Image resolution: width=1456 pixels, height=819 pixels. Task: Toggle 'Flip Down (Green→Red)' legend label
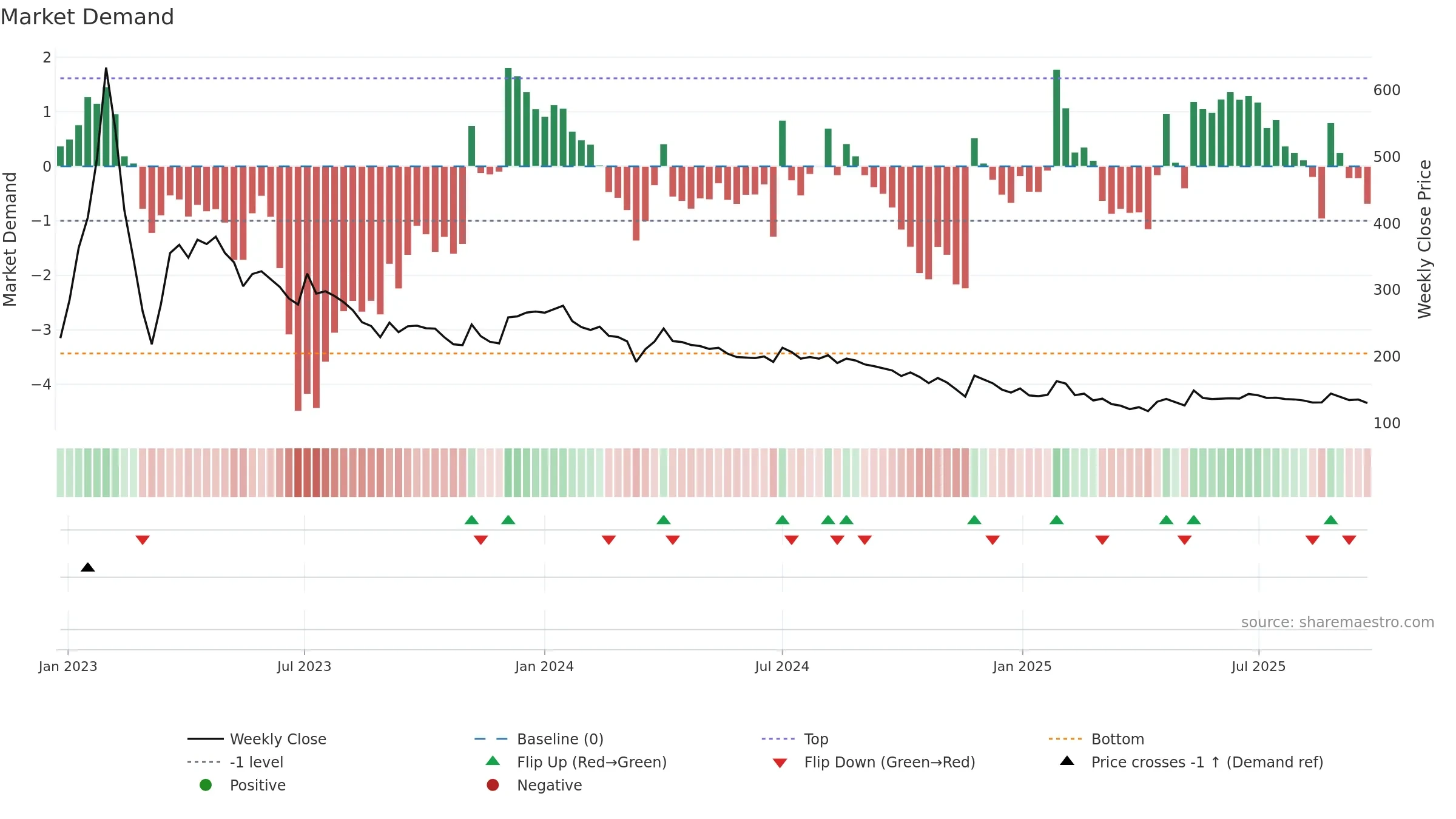[889, 762]
